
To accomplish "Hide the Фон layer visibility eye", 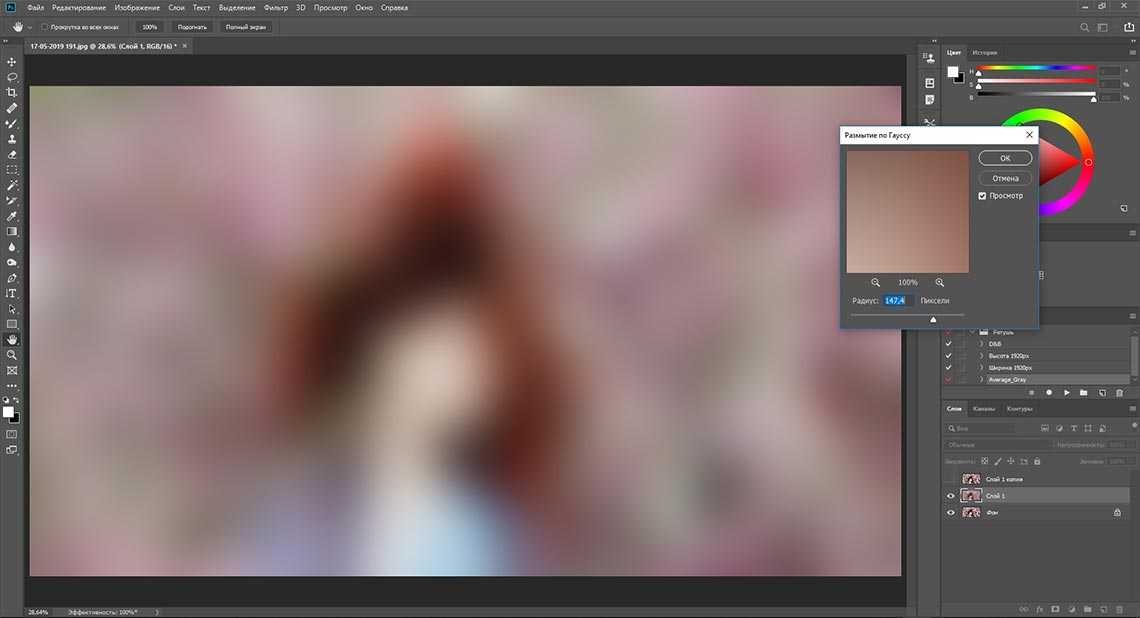I will [950, 512].
